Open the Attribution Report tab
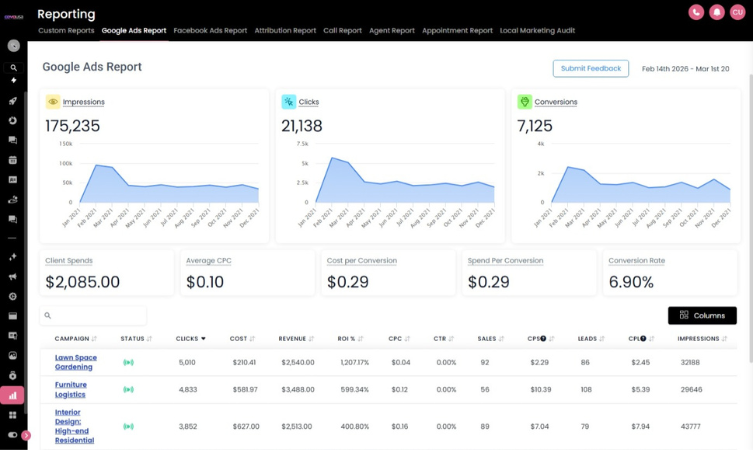This screenshot has height=450, width=753. 285,31
